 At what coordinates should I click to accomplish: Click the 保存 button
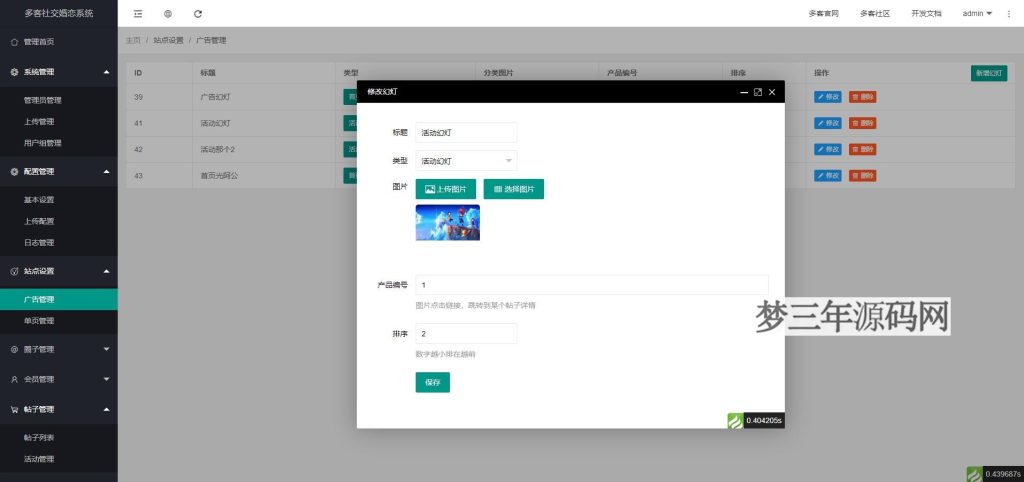[432, 383]
